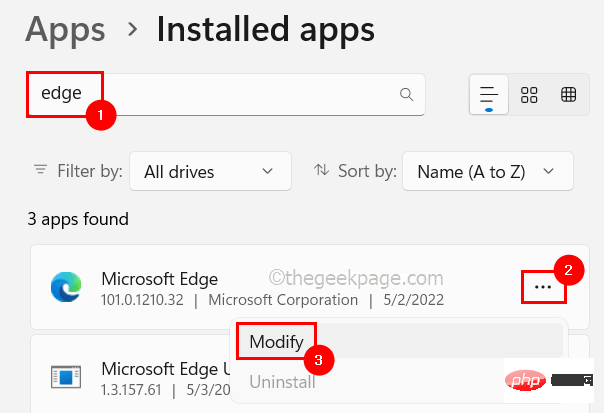This screenshot has height=413, width=604.
Task: Open the Name (A to Z) sort dropdown
Action: (488, 171)
